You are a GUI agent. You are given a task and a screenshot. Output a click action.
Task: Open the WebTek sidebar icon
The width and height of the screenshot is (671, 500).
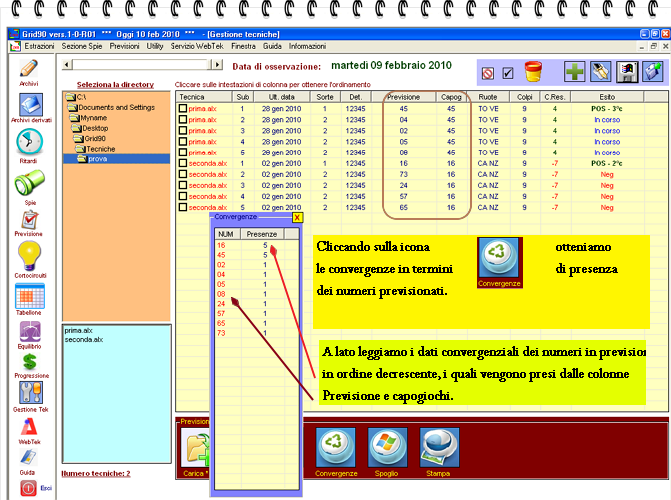[29, 427]
